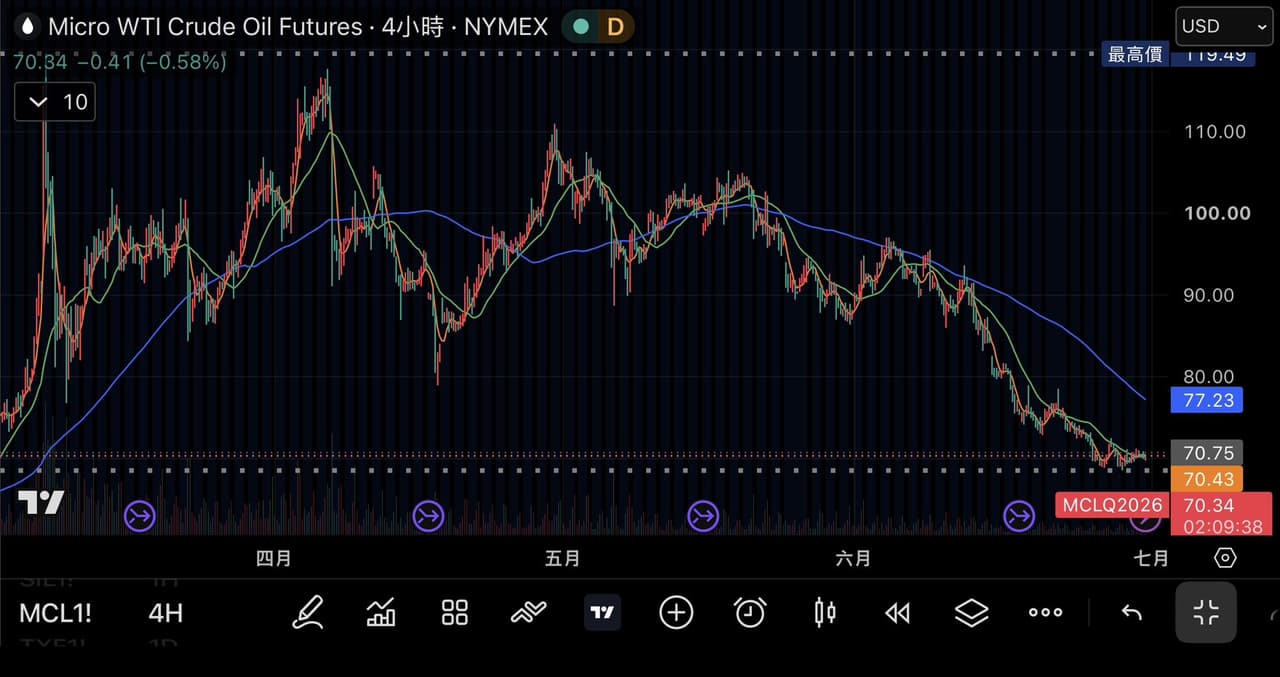
Task: Add a symbol with the plus icon
Action: pyautogui.click(x=676, y=612)
